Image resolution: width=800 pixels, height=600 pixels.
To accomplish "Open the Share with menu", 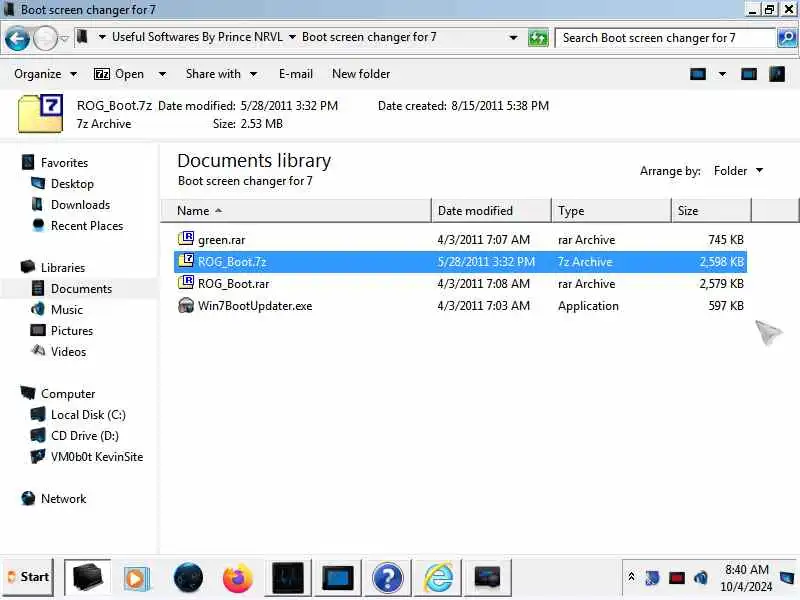I will click(x=221, y=74).
